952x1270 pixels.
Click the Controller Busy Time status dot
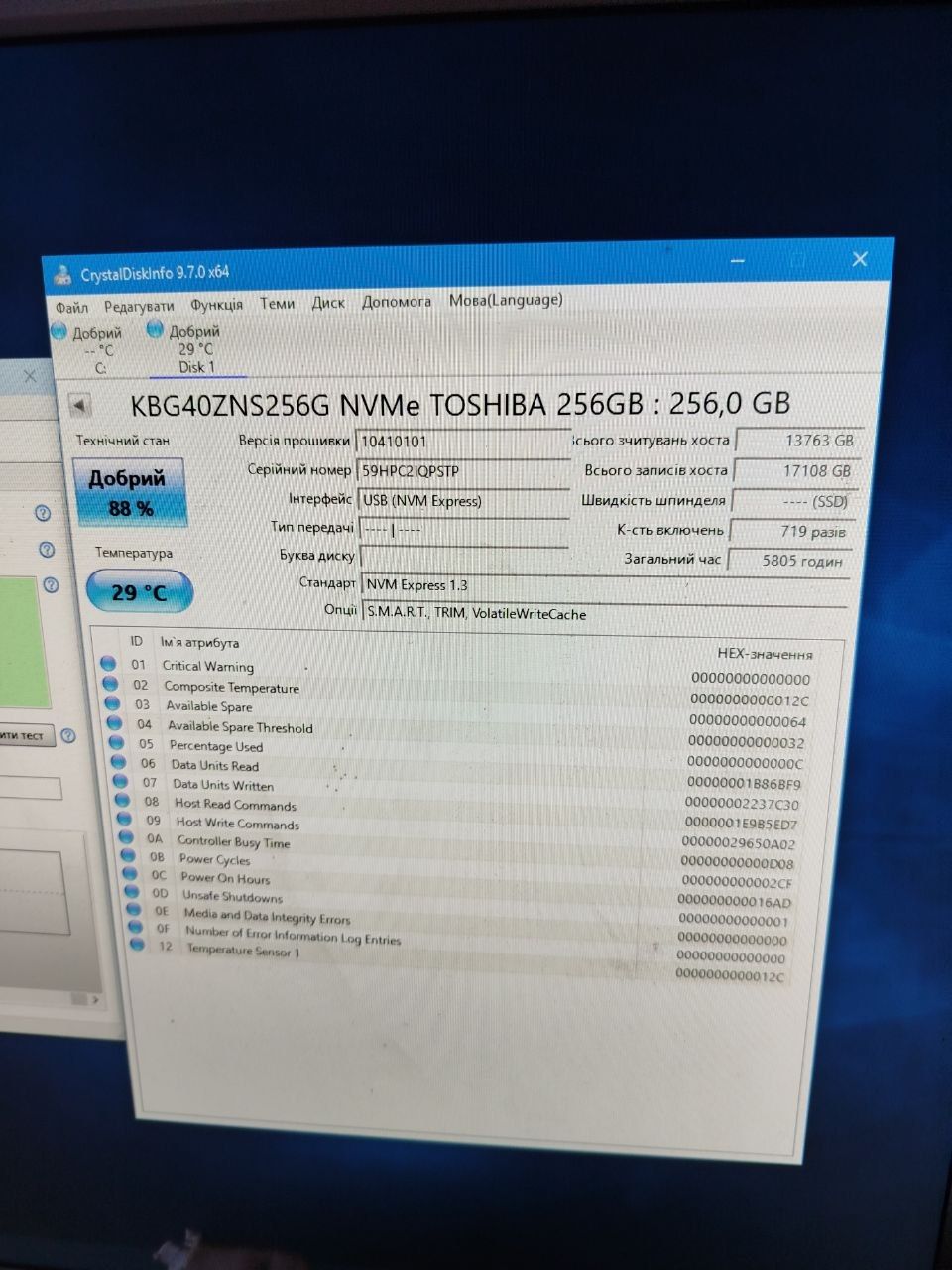tap(126, 838)
